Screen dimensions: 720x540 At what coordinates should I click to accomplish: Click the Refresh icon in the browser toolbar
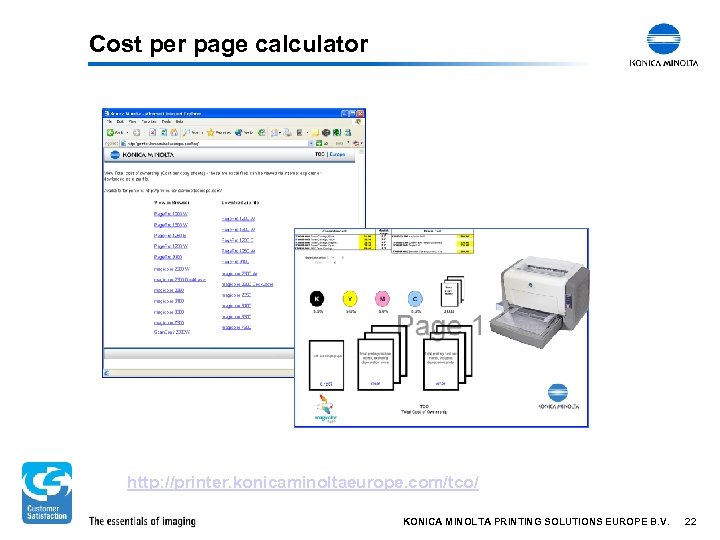coord(163,133)
